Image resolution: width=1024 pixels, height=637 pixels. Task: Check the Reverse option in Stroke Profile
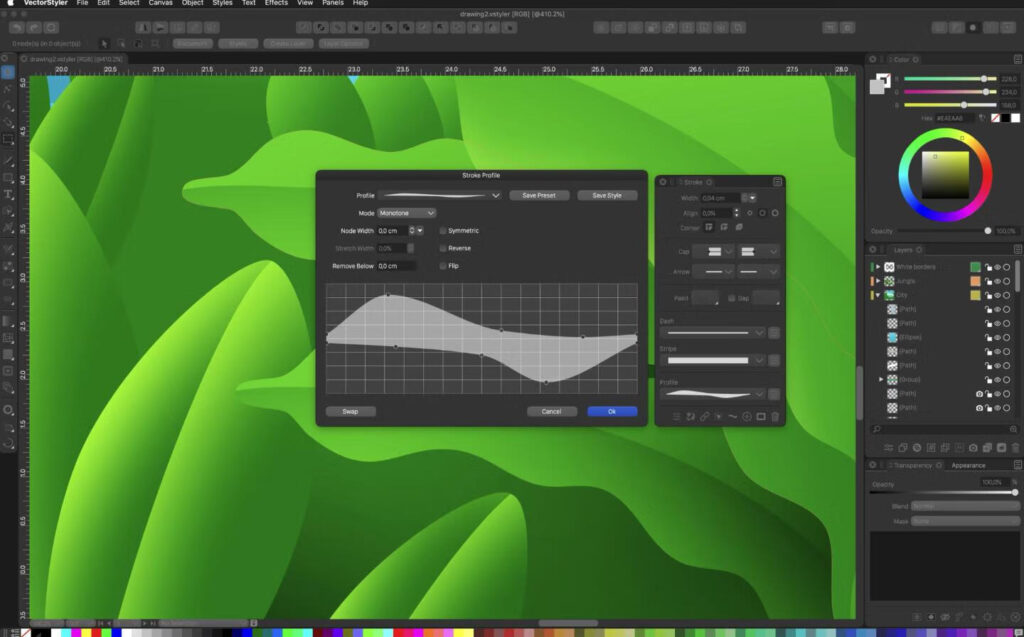[442, 248]
